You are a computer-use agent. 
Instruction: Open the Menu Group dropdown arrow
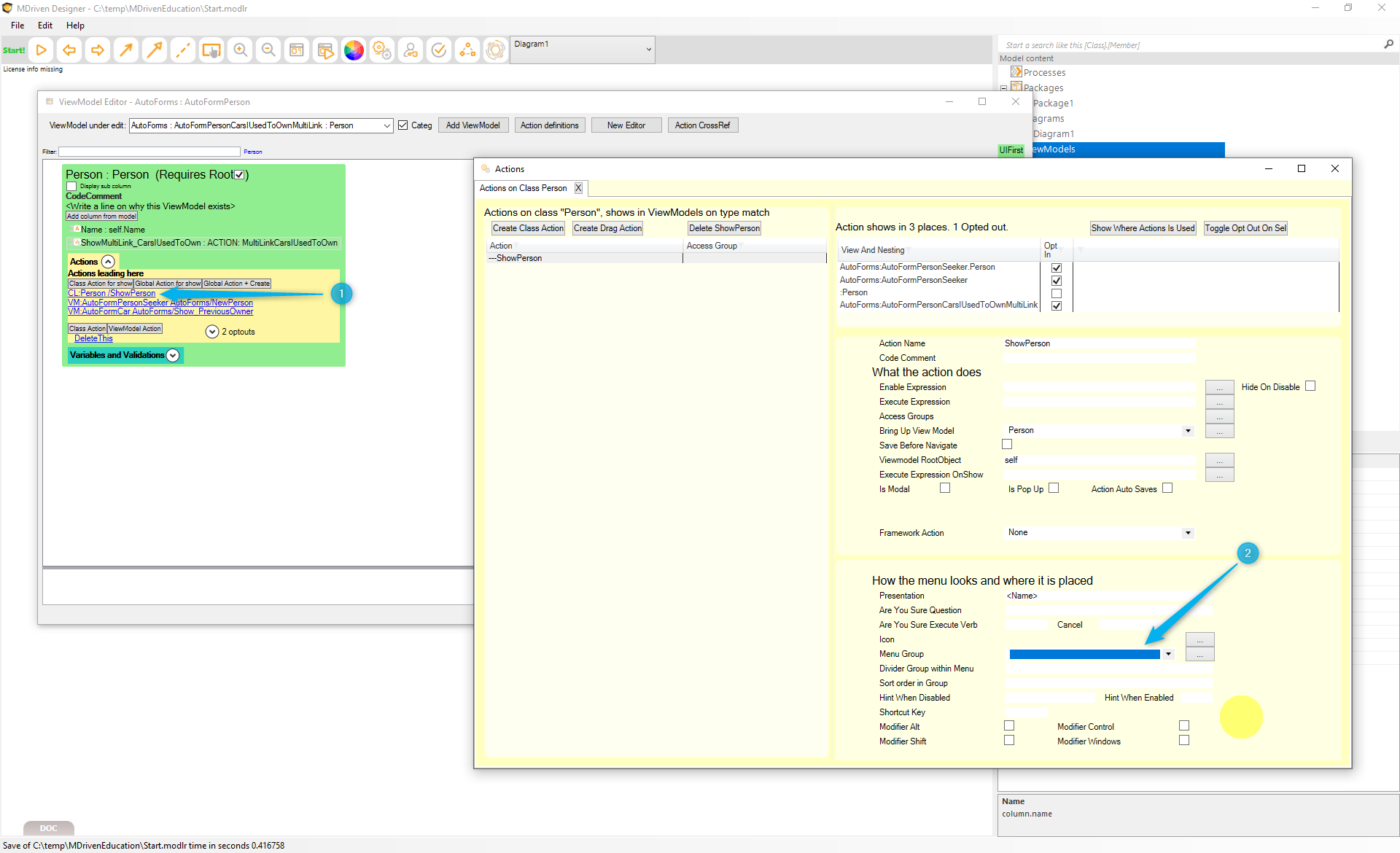1168,654
